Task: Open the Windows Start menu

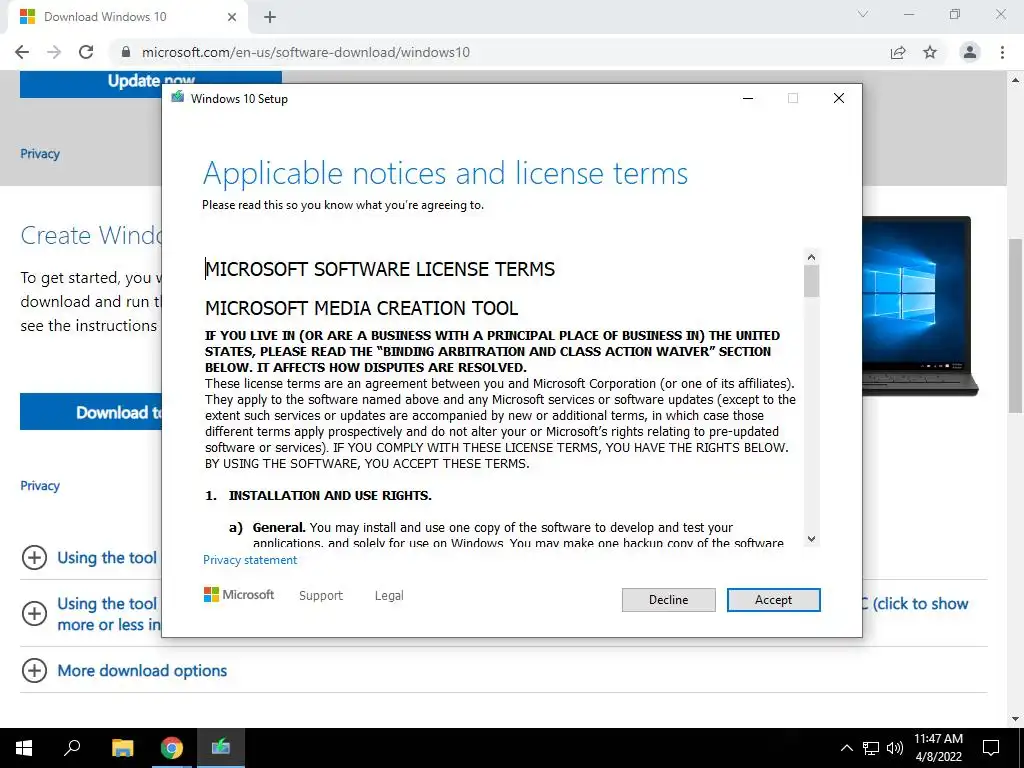Action: pos(24,748)
